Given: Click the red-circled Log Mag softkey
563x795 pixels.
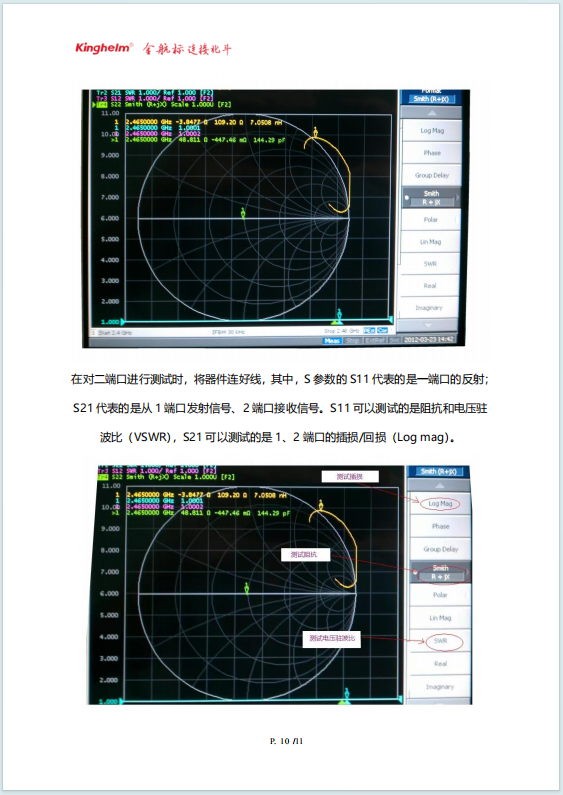Looking at the screenshot, I should click(440, 504).
